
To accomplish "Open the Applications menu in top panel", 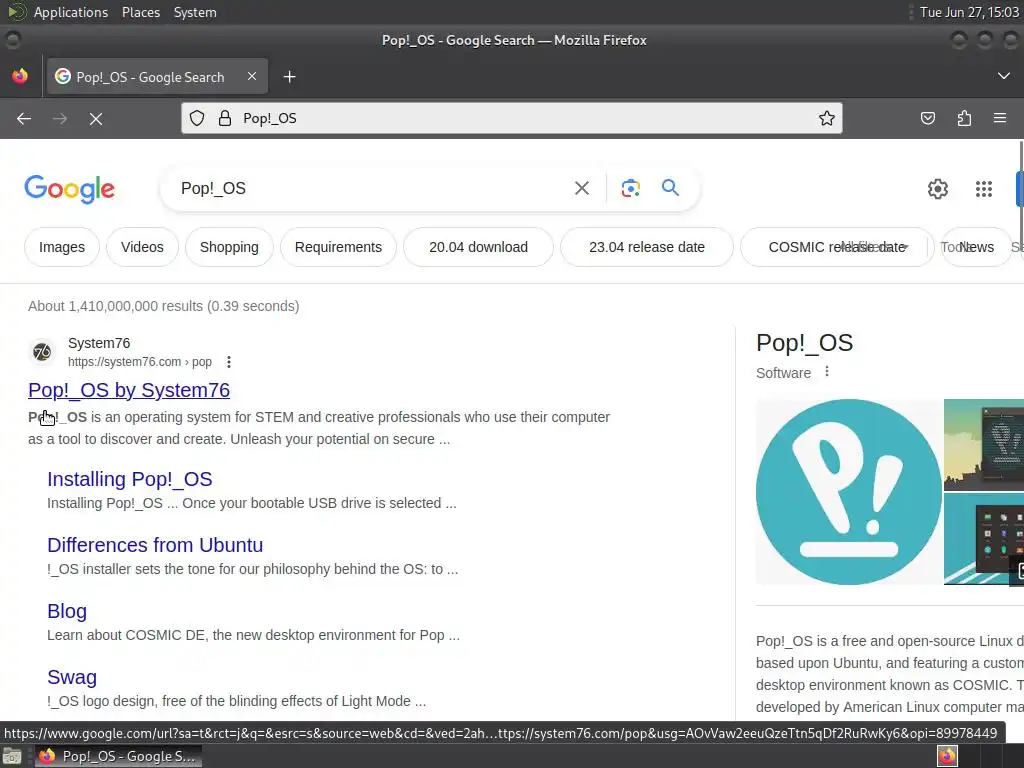I will pyautogui.click(x=71, y=12).
